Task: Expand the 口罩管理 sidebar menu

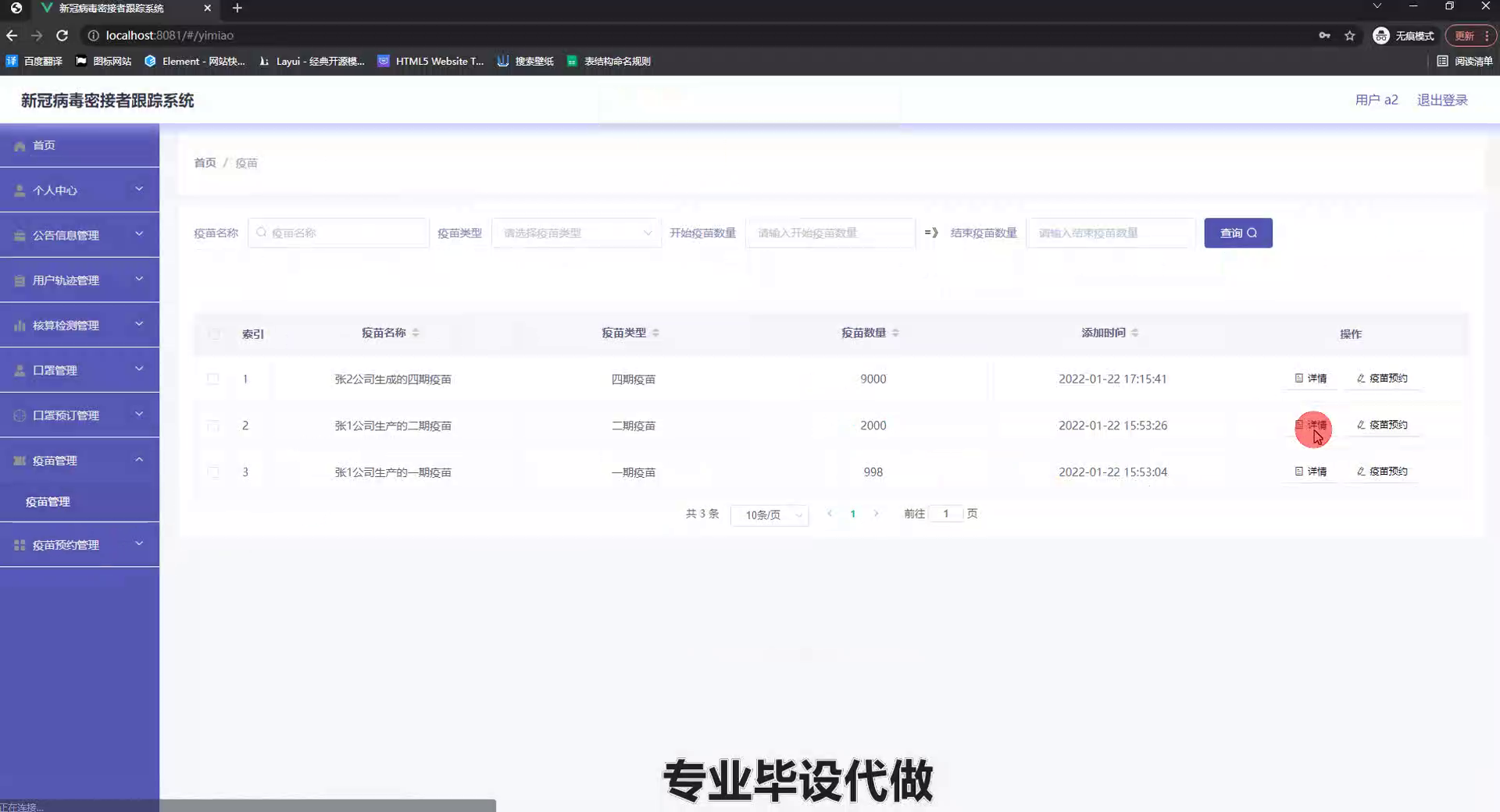Action: tap(79, 370)
